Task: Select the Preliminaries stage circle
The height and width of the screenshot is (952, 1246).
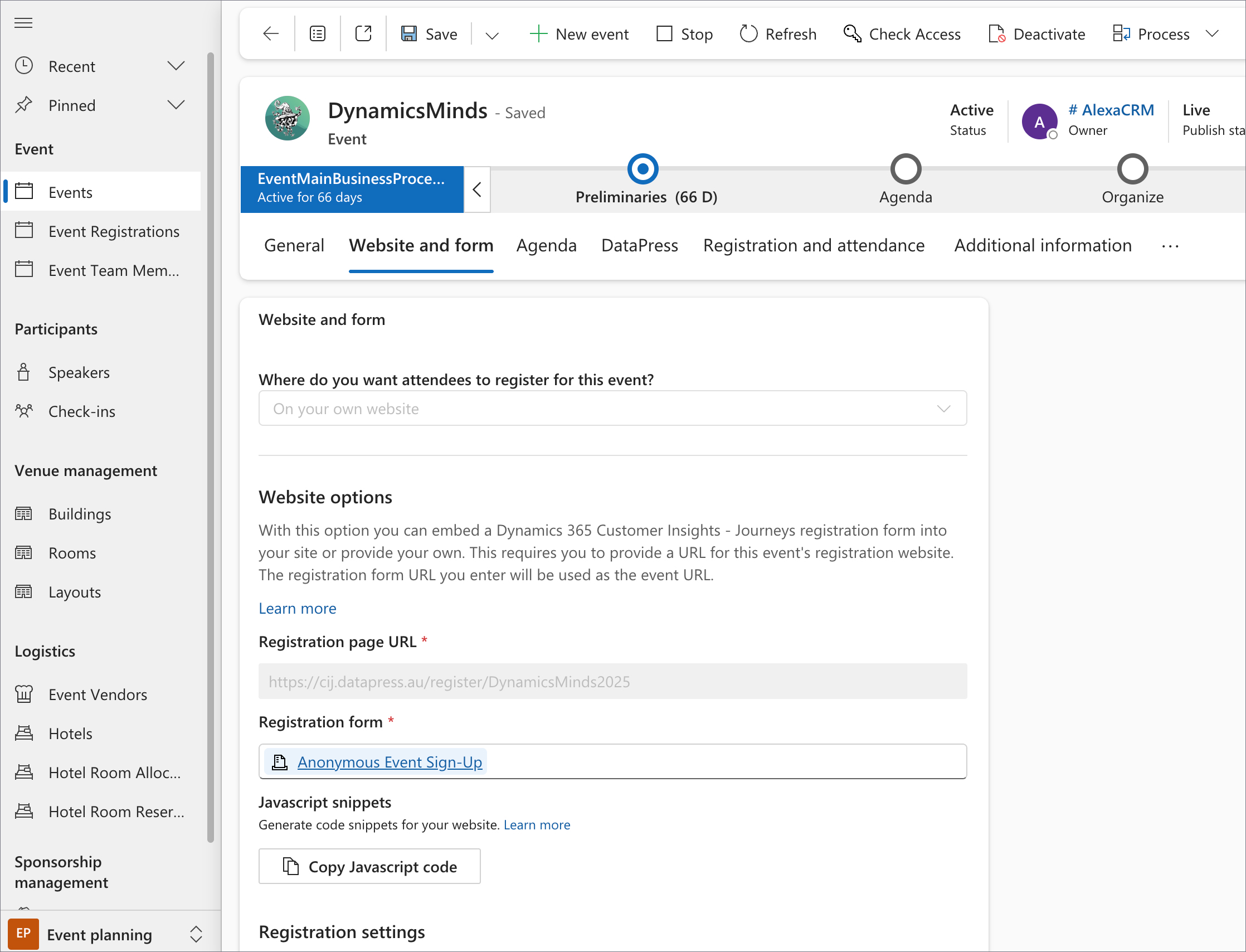Action: [643, 169]
